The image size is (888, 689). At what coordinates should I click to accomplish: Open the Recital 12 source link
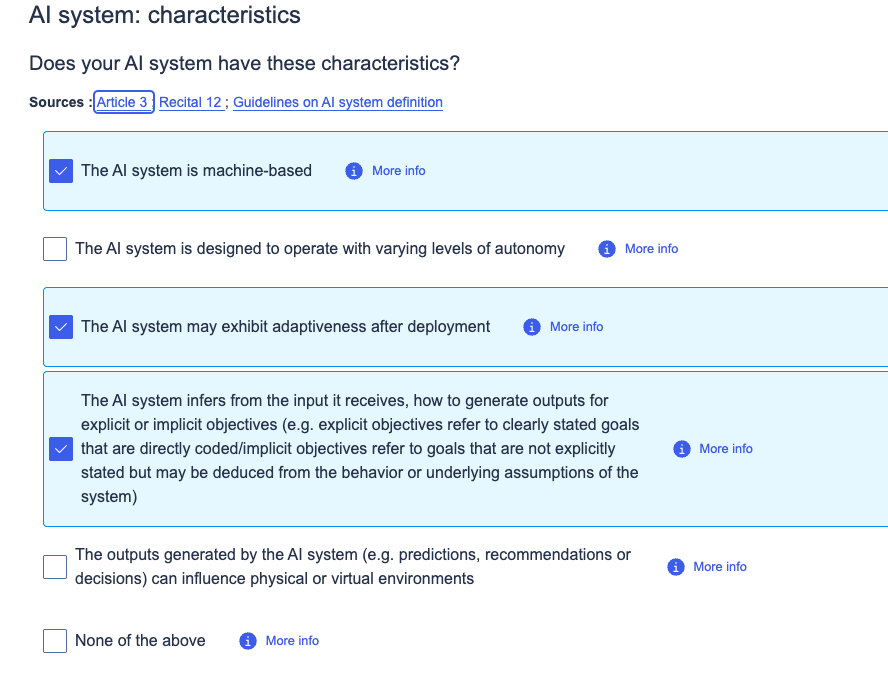[x=190, y=102]
